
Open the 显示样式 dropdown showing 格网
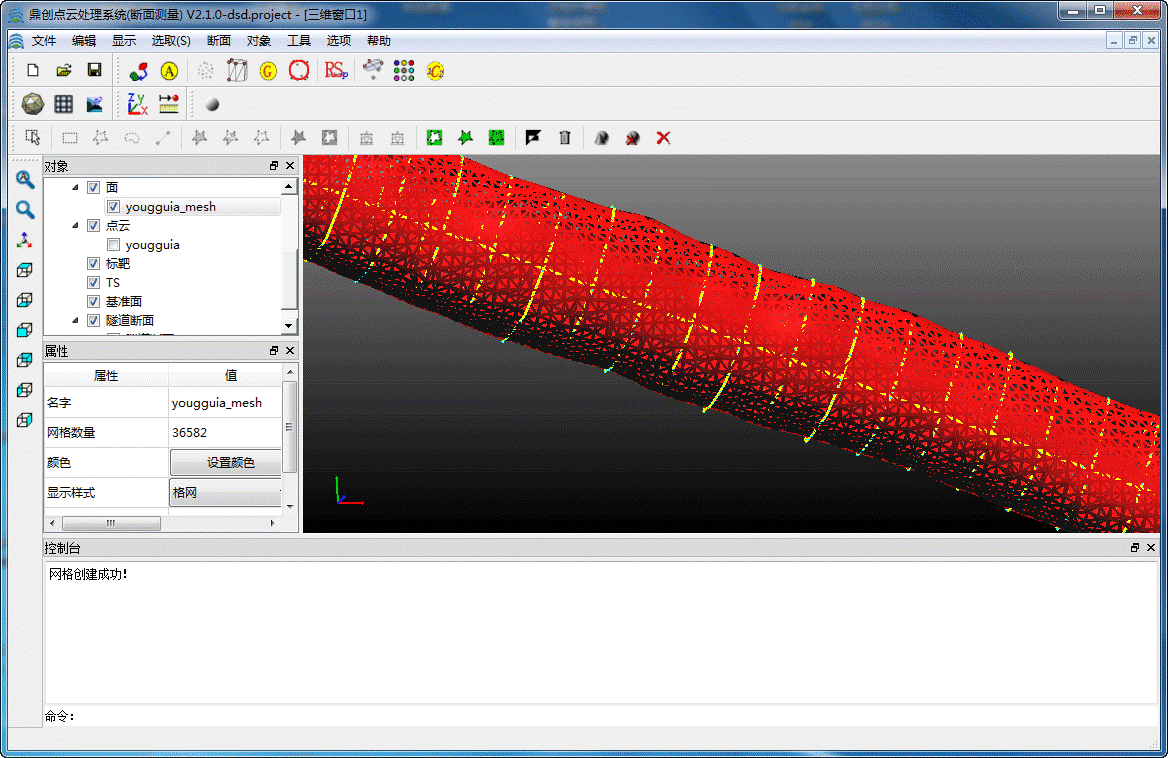(225, 493)
